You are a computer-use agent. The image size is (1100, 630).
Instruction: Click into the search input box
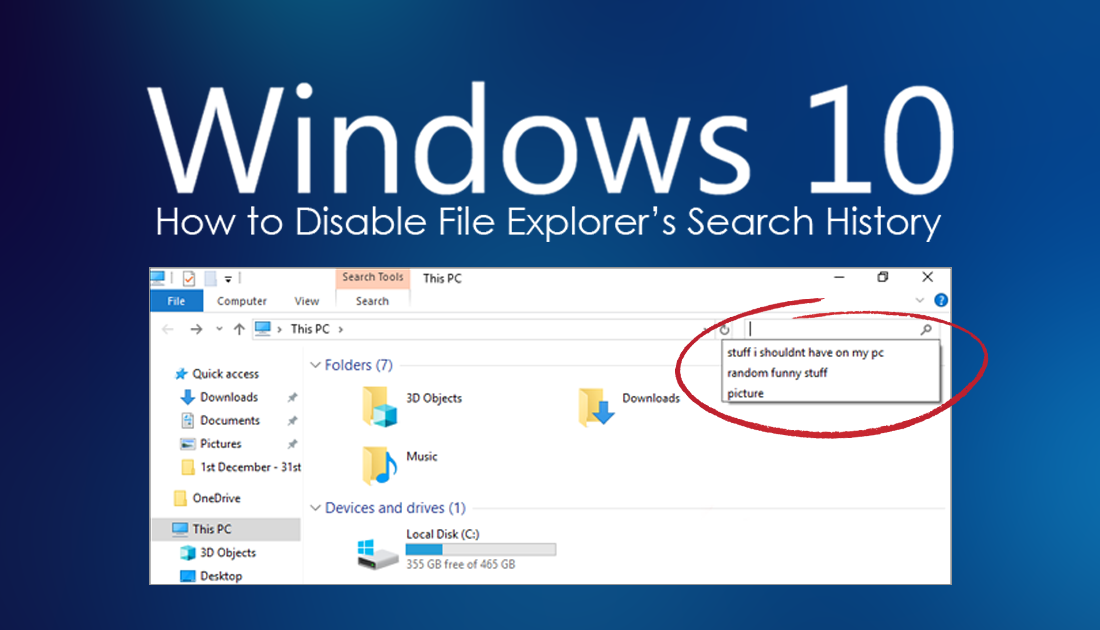click(832, 329)
